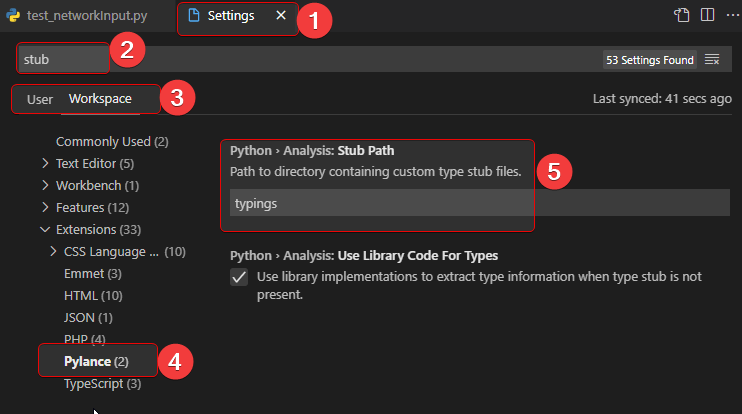Expand the Features settings group
The width and height of the screenshot is (742, 414).
click(45, 207)
